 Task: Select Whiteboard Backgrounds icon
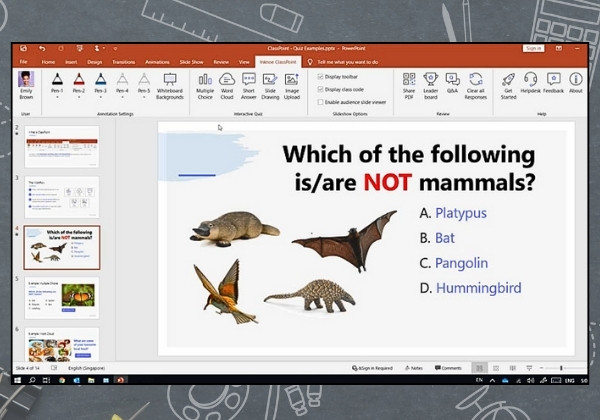(x=170, y=86)
